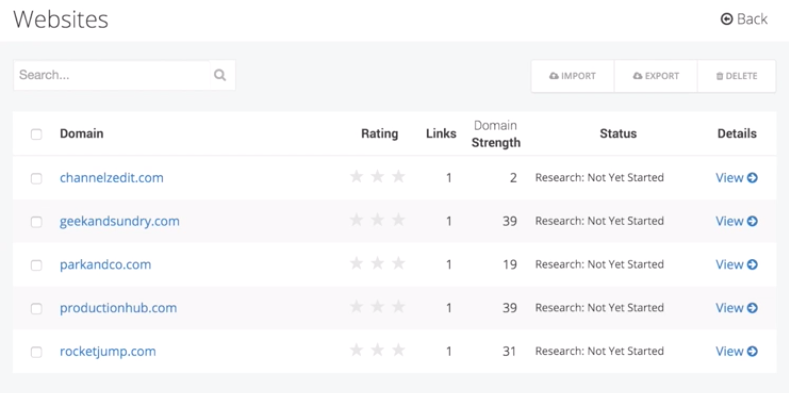Rate productionhub.com three stars
789x393 pixels.
(x=399, y=306)
